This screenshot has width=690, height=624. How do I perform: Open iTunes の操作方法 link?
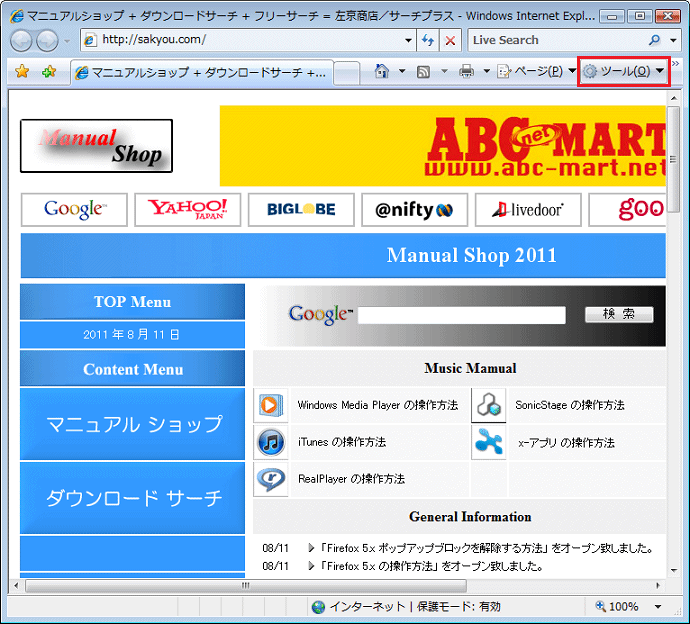click(x=342, y=442)
